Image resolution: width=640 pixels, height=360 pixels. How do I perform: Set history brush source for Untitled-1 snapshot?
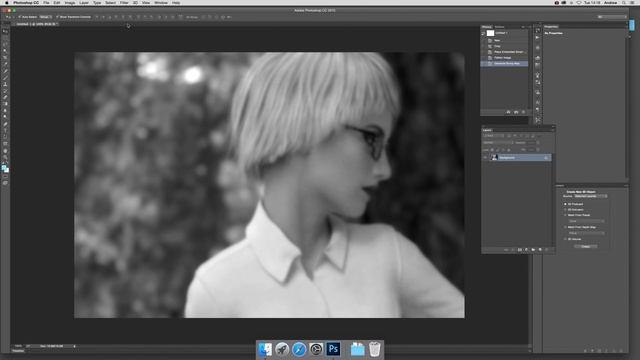(x=482, y=33)
